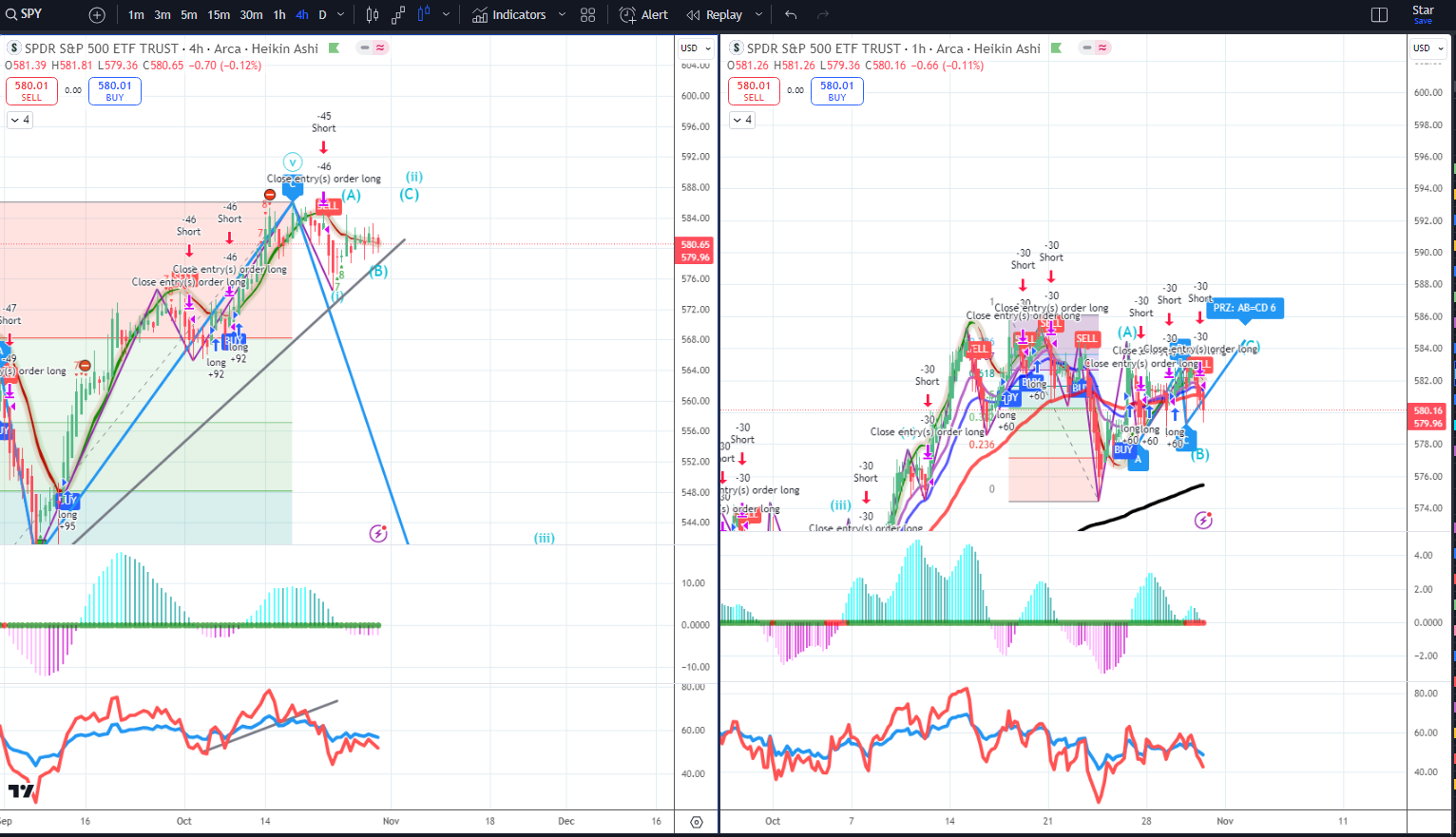Click the 580.01 BUY button on 4h chart
The height and width of the screenshot is (837, 1456).
click(x=115, y=90)
